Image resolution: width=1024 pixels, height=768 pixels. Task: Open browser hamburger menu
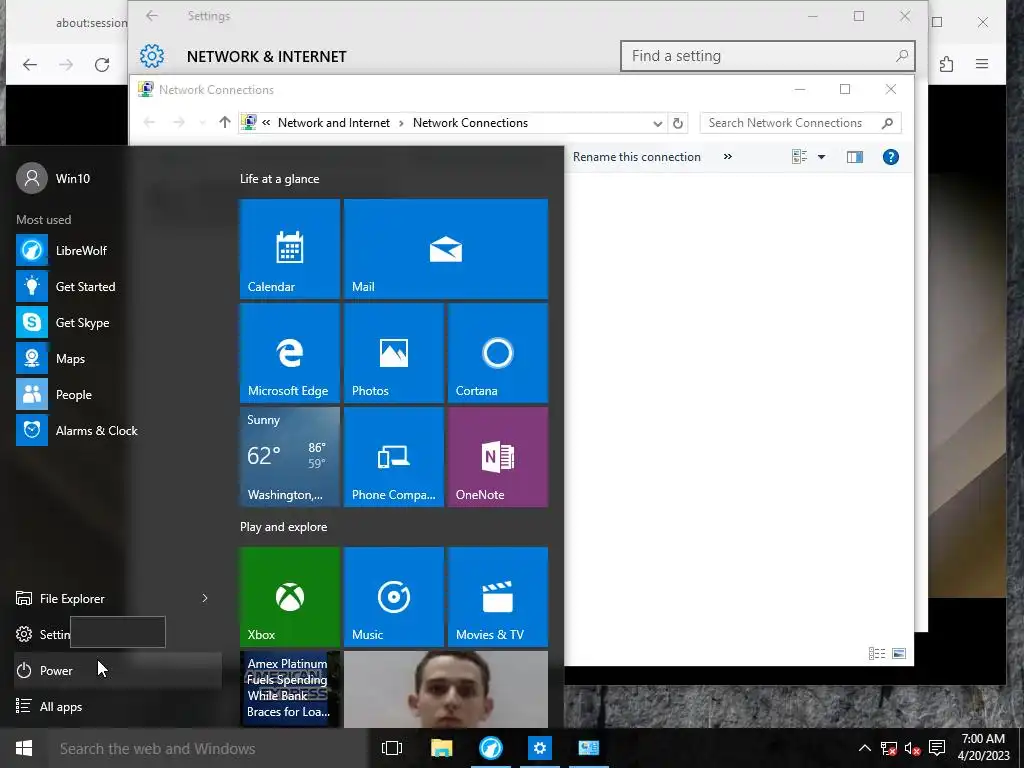tap(982, 64)
